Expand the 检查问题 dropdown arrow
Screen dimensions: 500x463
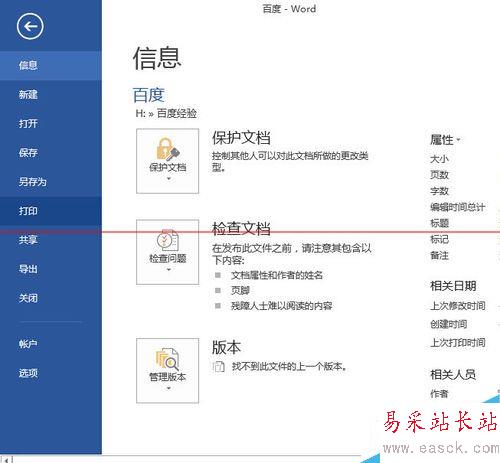coord(169,270)
